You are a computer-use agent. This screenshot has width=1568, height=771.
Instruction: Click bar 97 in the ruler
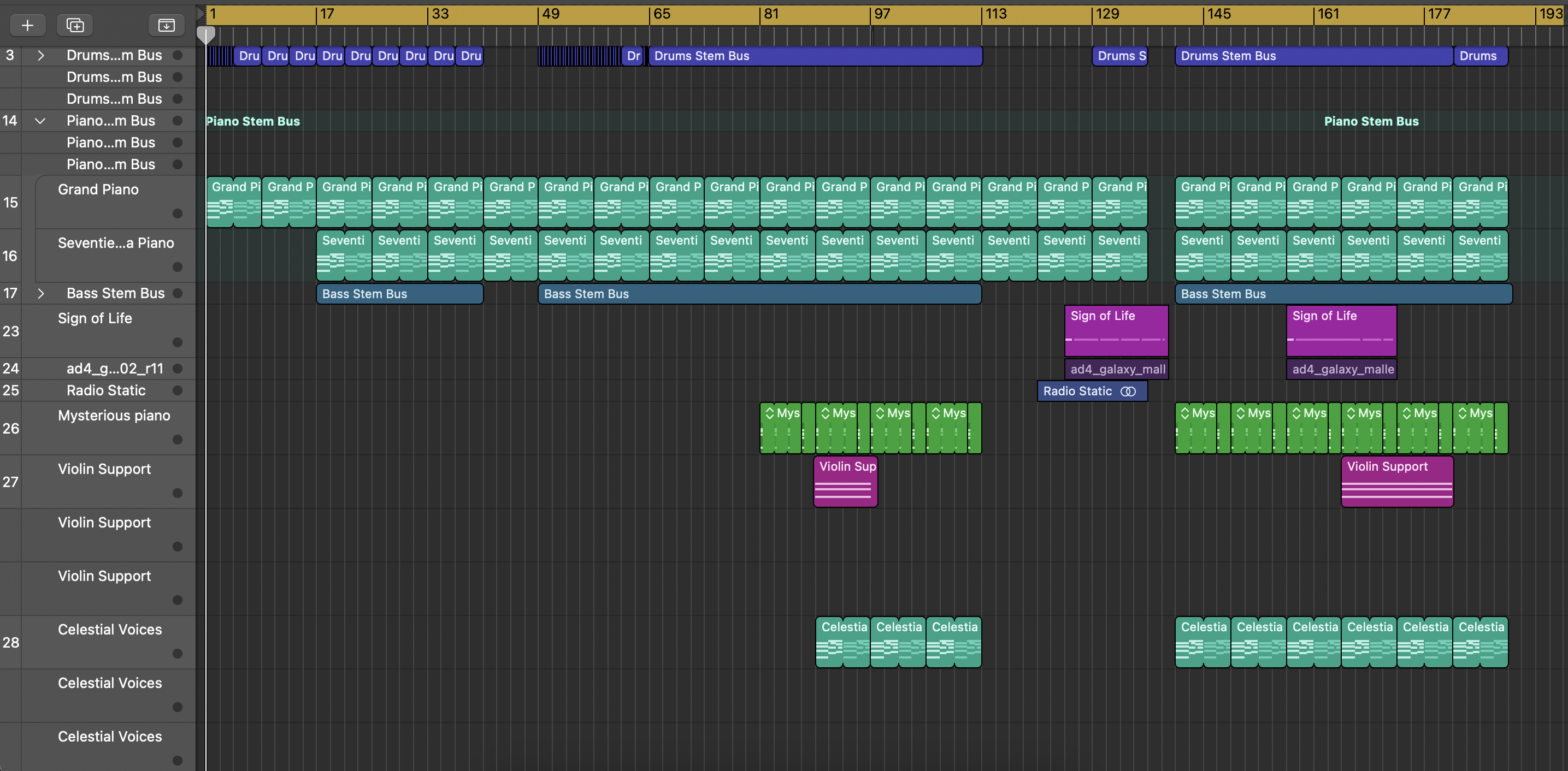point(882,14)
